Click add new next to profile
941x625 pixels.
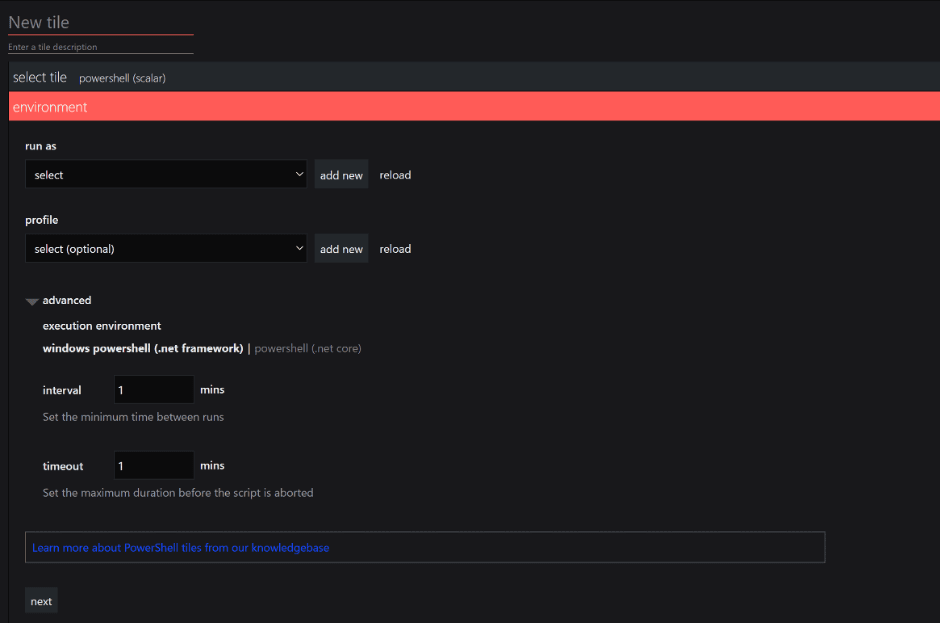click(341, 249)
